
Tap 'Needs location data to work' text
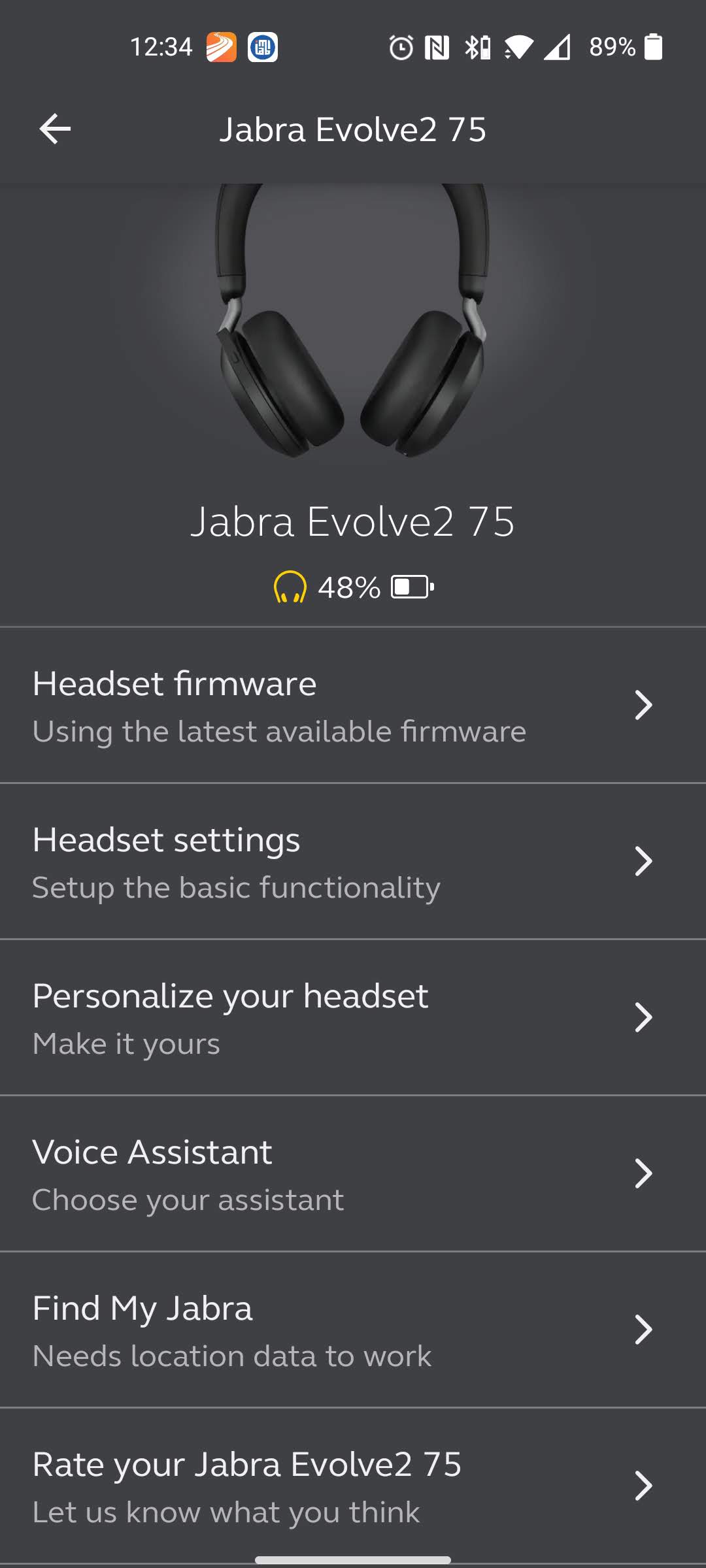[x=232, y=1356]
